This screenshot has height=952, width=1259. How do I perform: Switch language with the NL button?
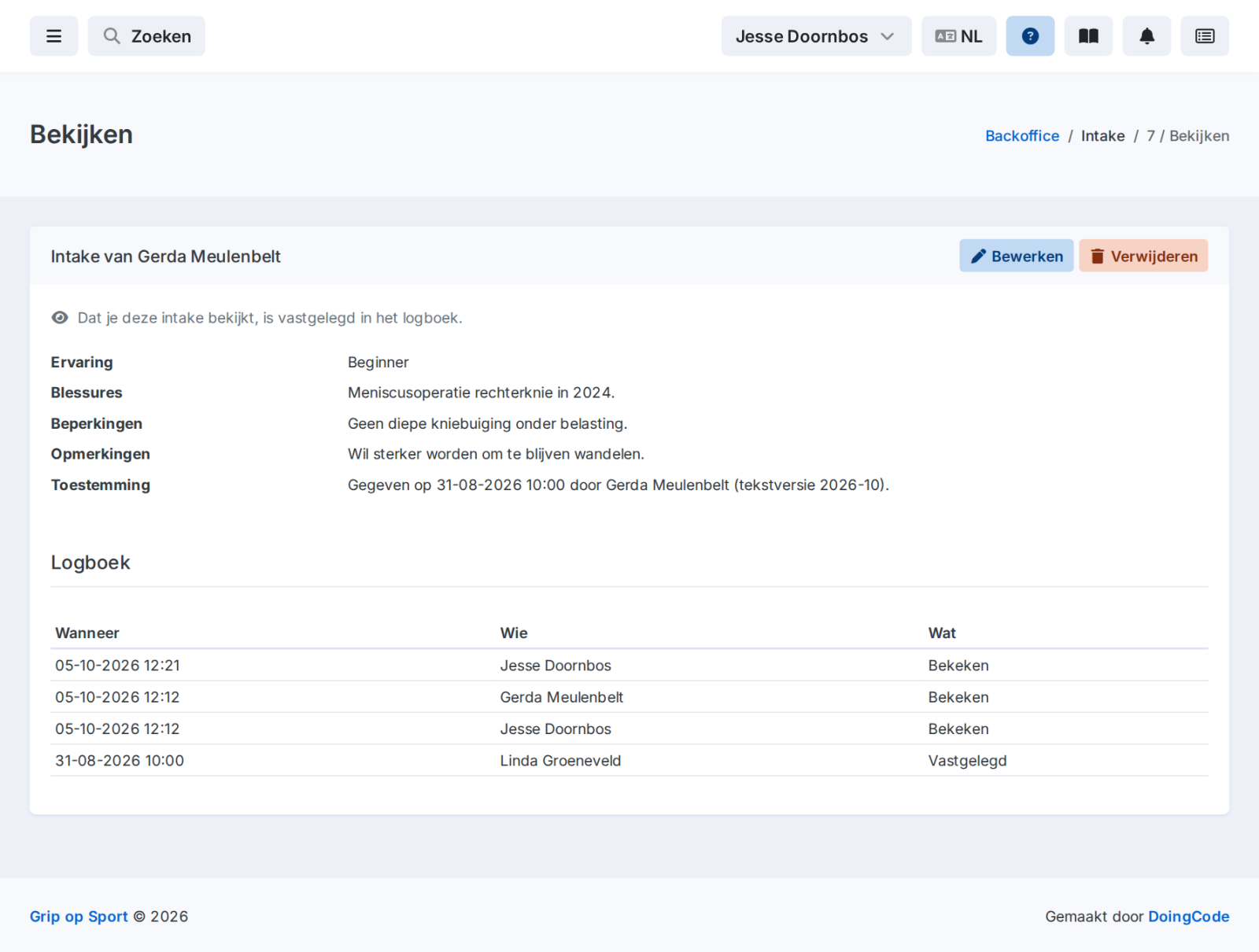click(x=958, y=36)
